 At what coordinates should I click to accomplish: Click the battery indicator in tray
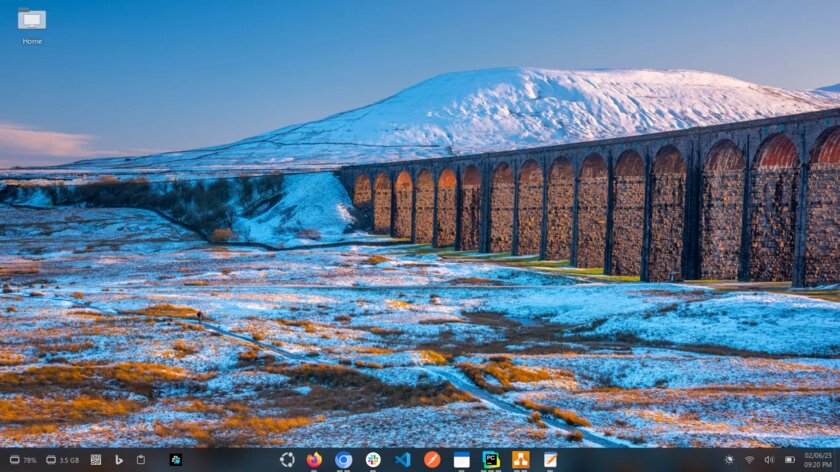pyautogui.click(x=790, y=460)
